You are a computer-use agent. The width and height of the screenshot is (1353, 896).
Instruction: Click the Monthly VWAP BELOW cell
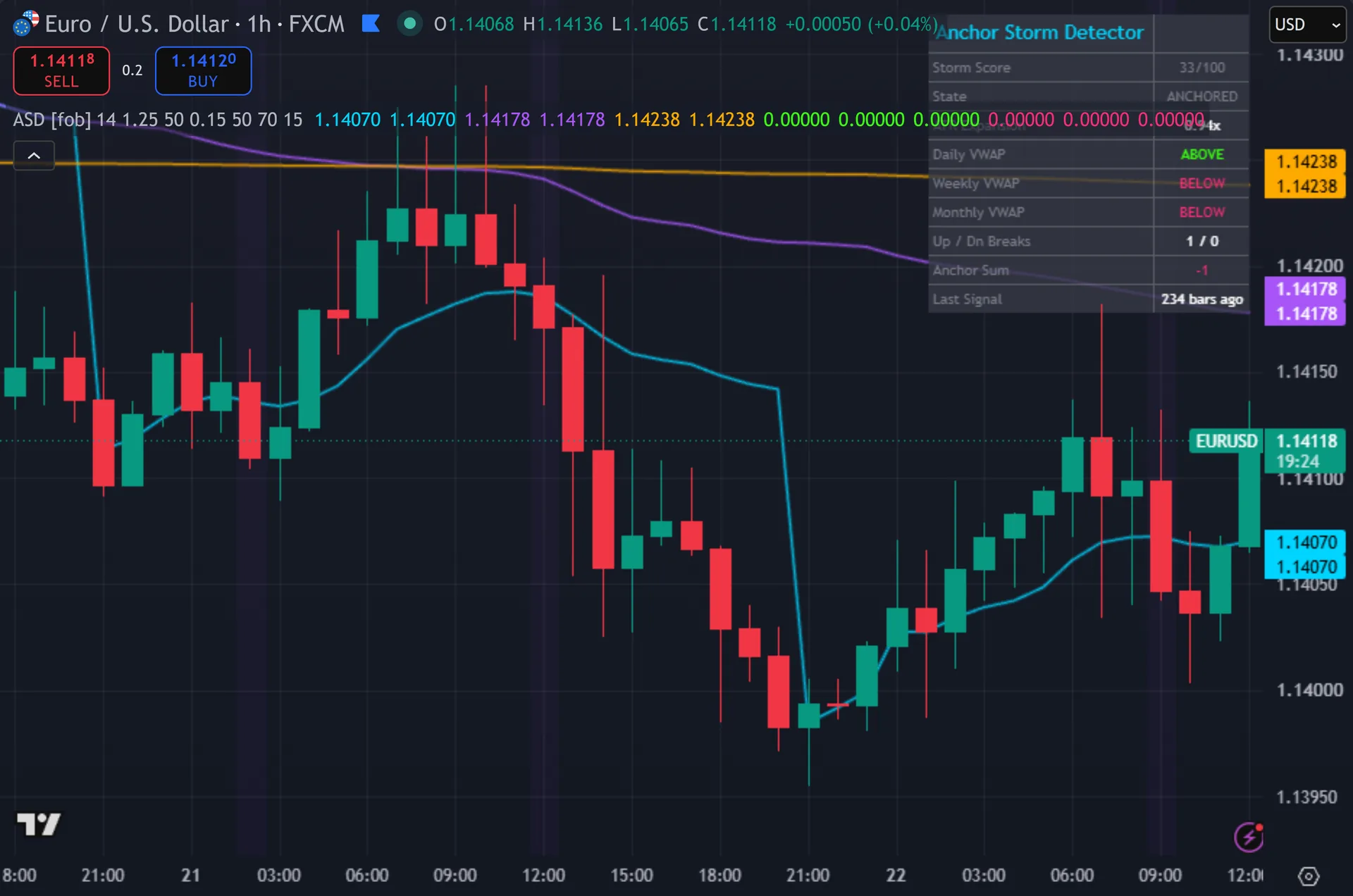pyautogui.click(x=1201, y=212)
